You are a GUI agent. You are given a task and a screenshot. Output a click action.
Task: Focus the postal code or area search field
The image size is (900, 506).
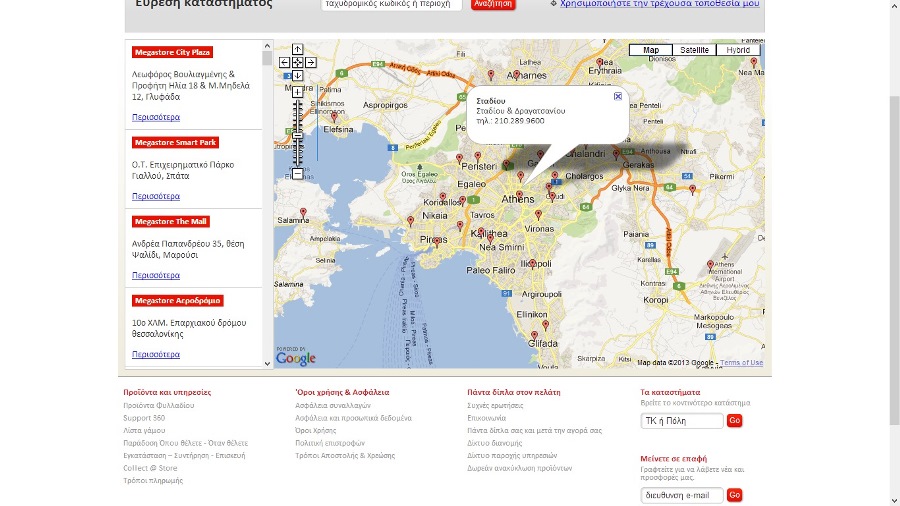tap(391, 5)
